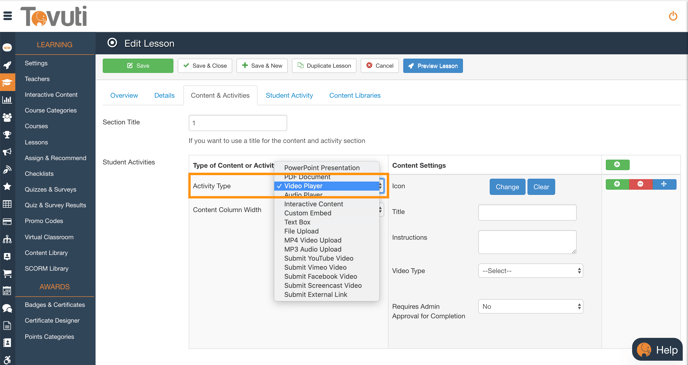688x365 pixels.
Task: Remove activity row with red minus button
Action: (641, 184)
